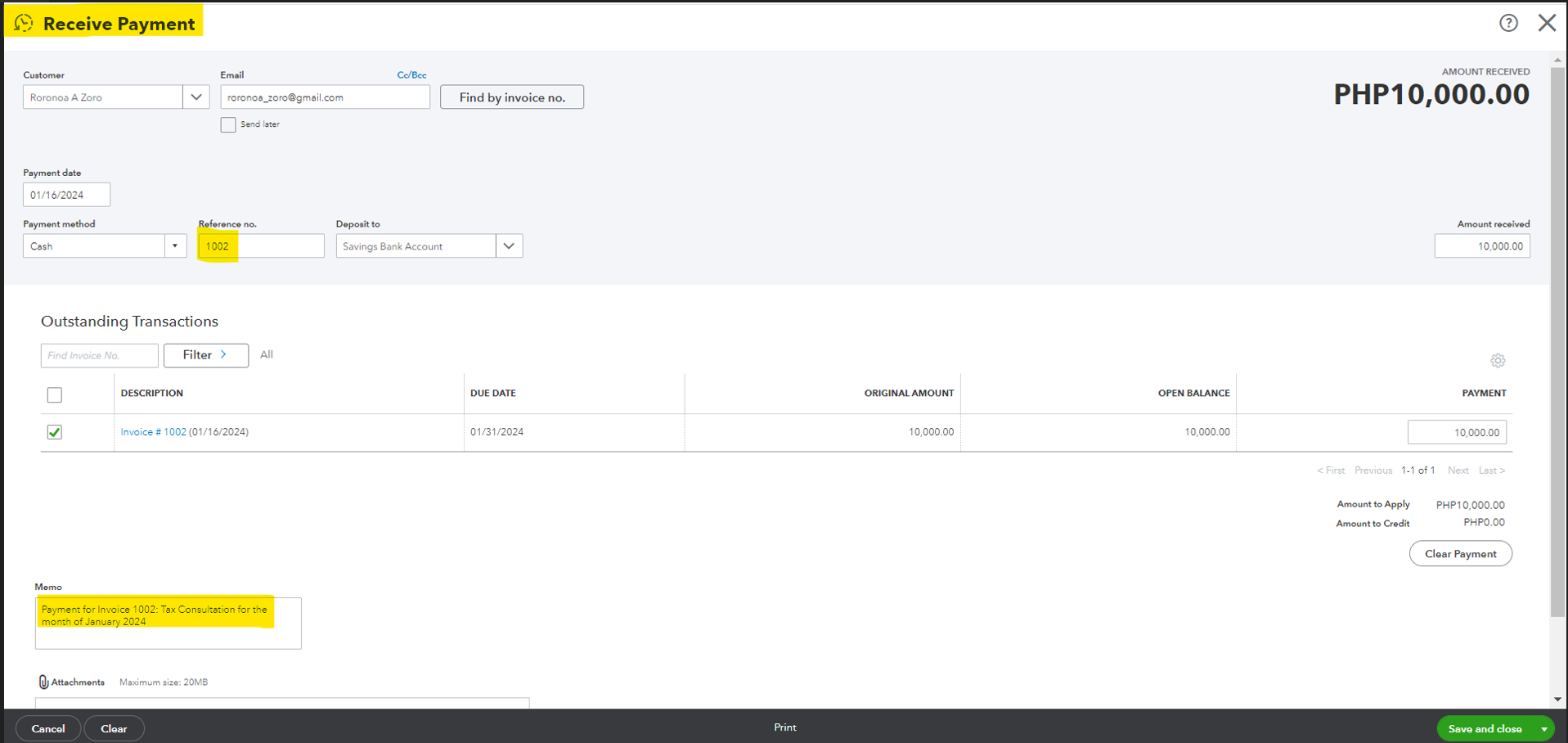Open the help question mark icon
Image resolution: width=1568 pixels, height=743 pixels.
[1508, 23]
